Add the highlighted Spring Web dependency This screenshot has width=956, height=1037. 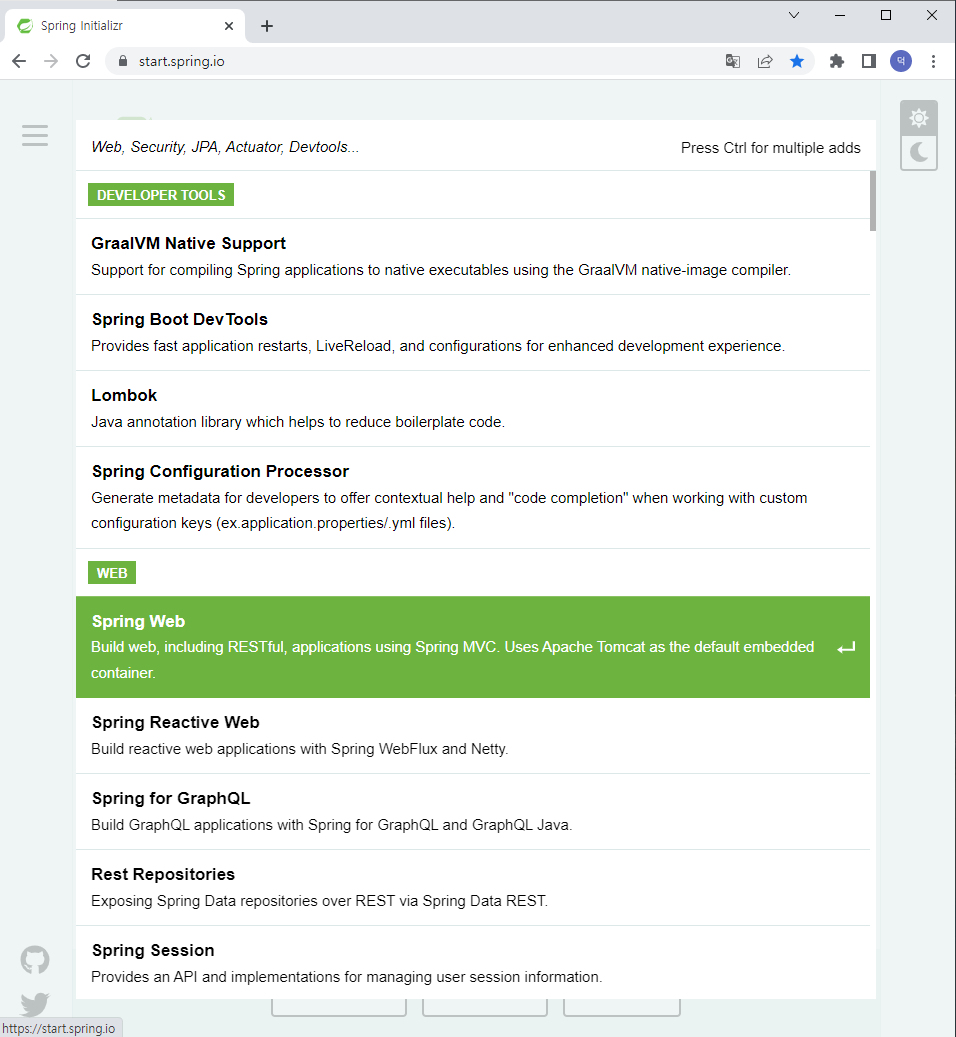point(473,647)
